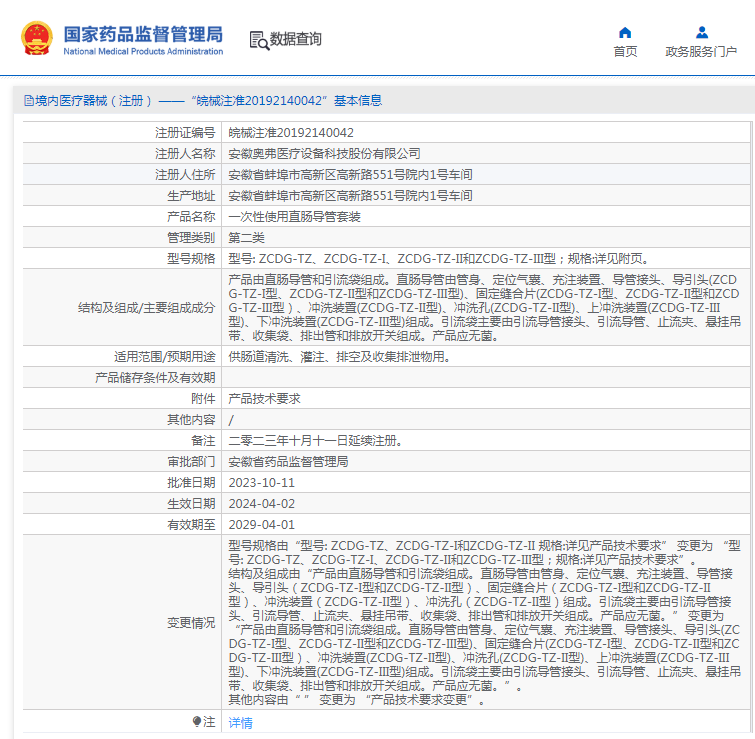Click the data query magnifier icon
Viewport: 755px width, 739px height.
pyautogui.click(x=259, y=40)
